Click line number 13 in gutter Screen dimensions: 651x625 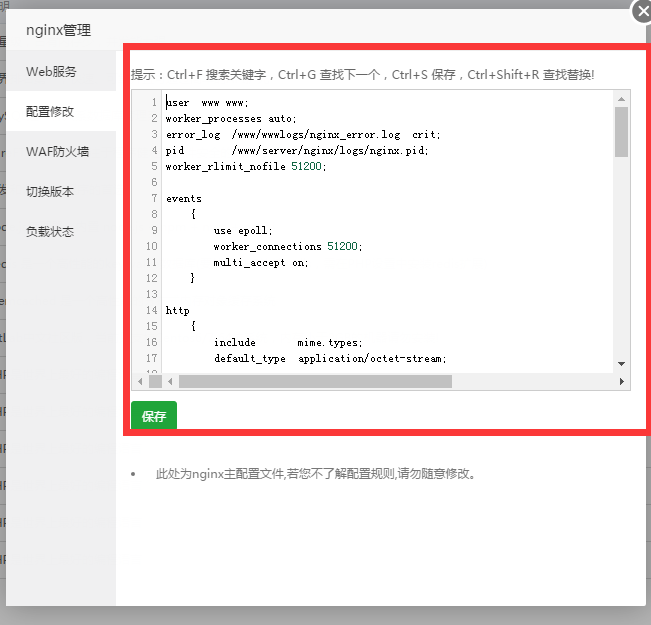(x=152, y=294)
